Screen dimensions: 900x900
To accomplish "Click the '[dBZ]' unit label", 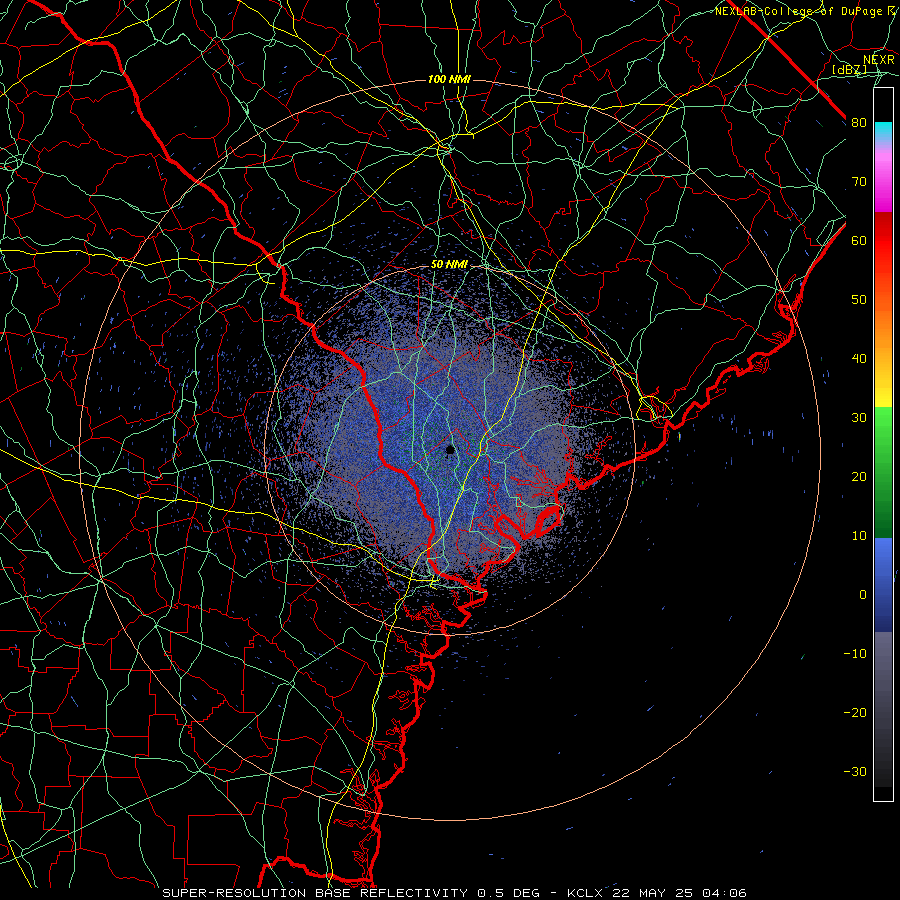I will click(x=849, y=70).
